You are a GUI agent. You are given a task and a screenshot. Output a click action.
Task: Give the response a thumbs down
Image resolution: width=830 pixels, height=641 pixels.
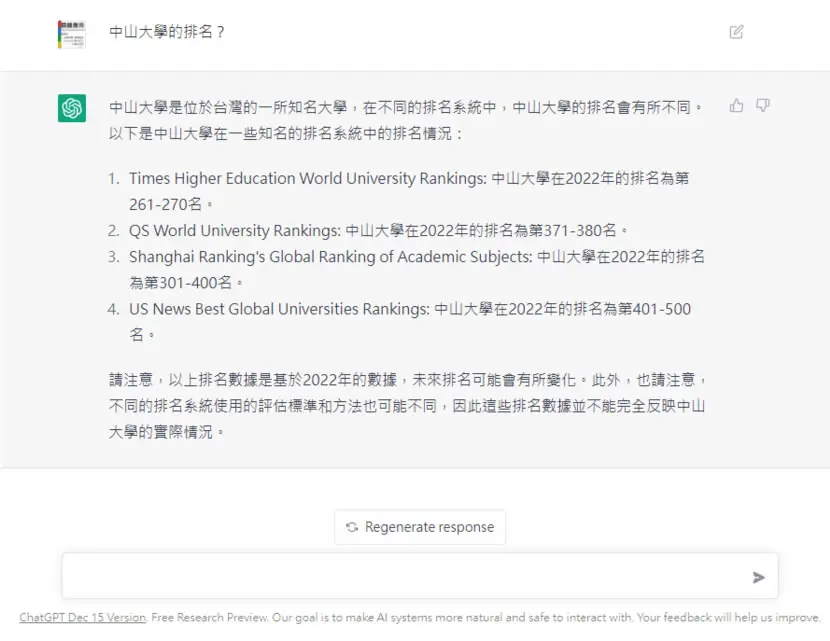[762, 105]
